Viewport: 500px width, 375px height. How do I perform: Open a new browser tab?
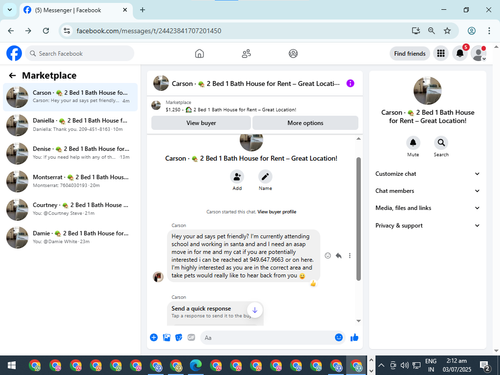(142, 10)
